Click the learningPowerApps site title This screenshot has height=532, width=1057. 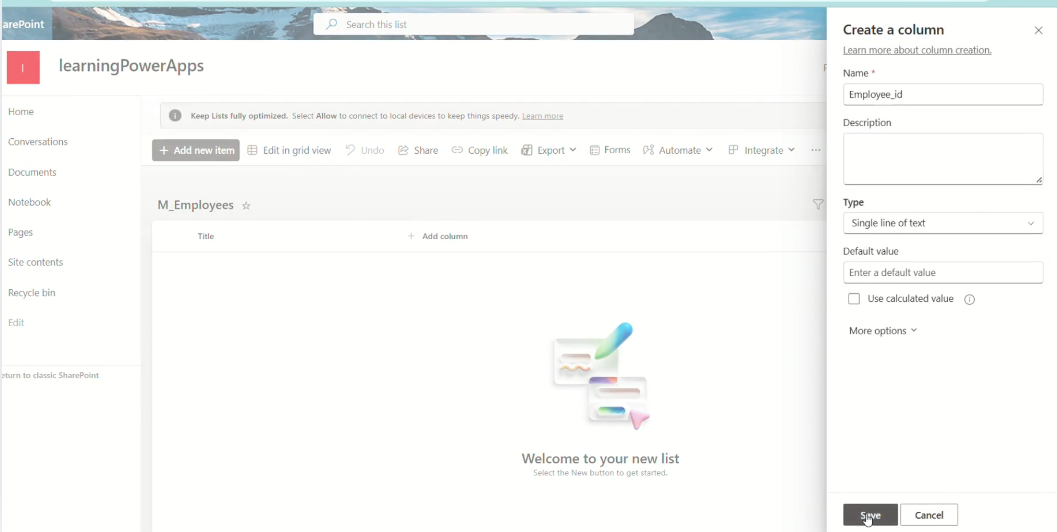coord(131,65)
